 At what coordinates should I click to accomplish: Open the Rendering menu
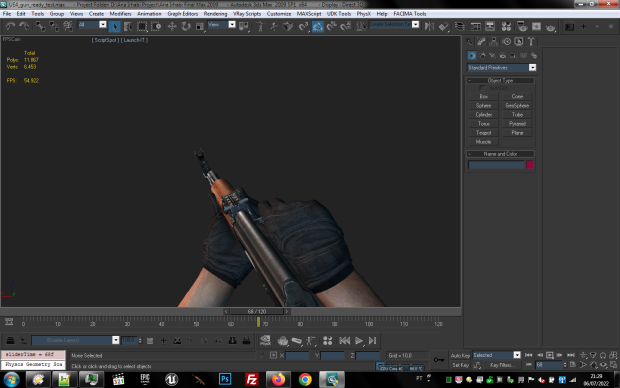(x=215, y=14)
